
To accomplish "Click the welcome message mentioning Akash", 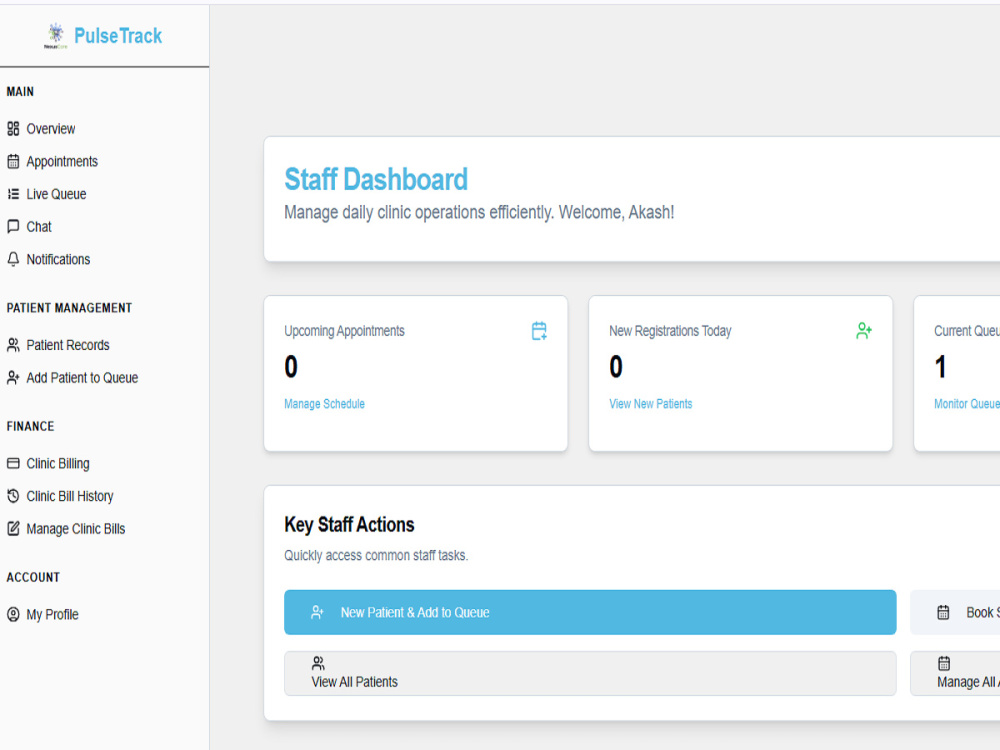I will pos(479,212).
